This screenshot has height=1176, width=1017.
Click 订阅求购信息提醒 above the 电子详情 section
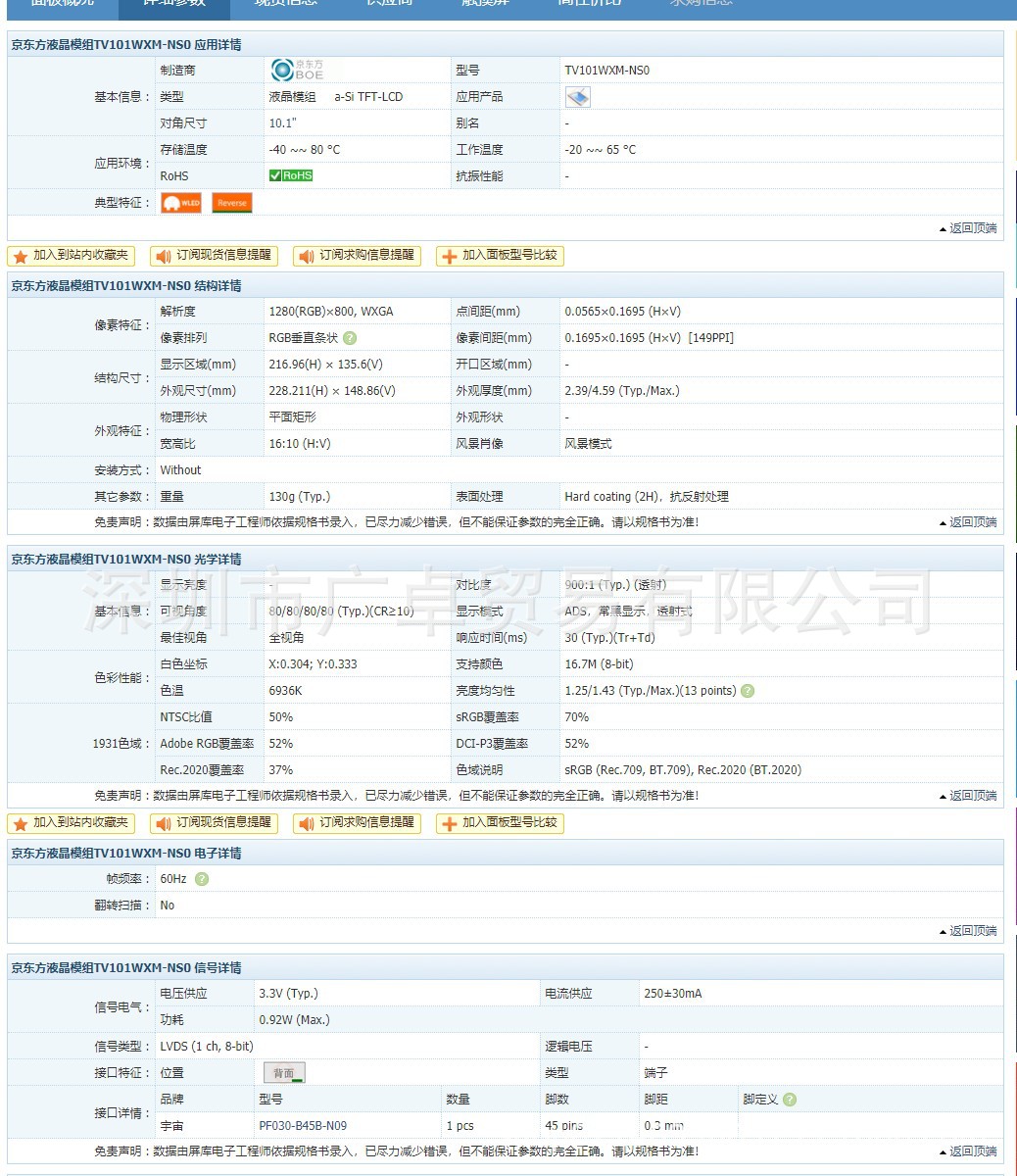[357, 823]
